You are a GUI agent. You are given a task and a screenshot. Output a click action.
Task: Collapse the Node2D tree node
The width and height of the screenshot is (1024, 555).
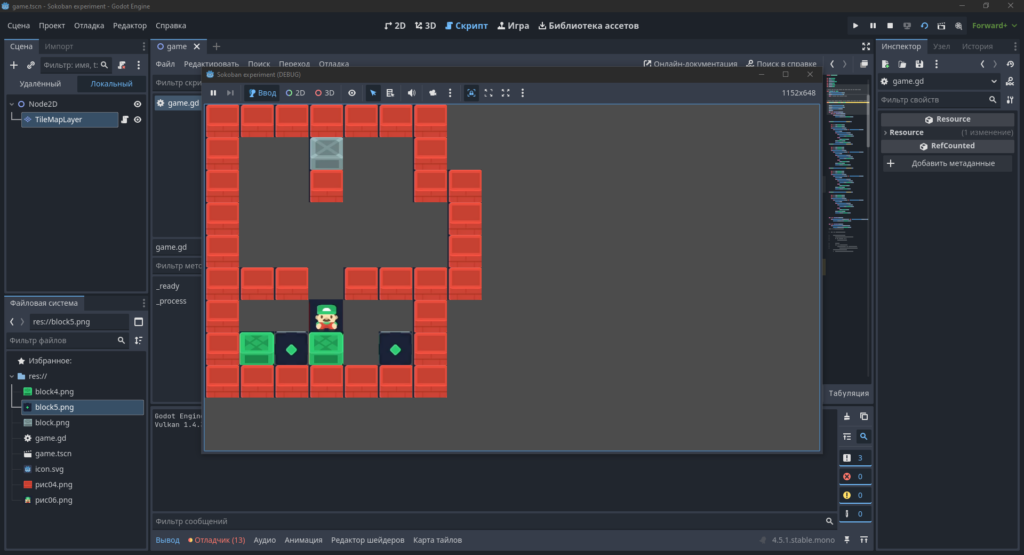pos(12,104)
